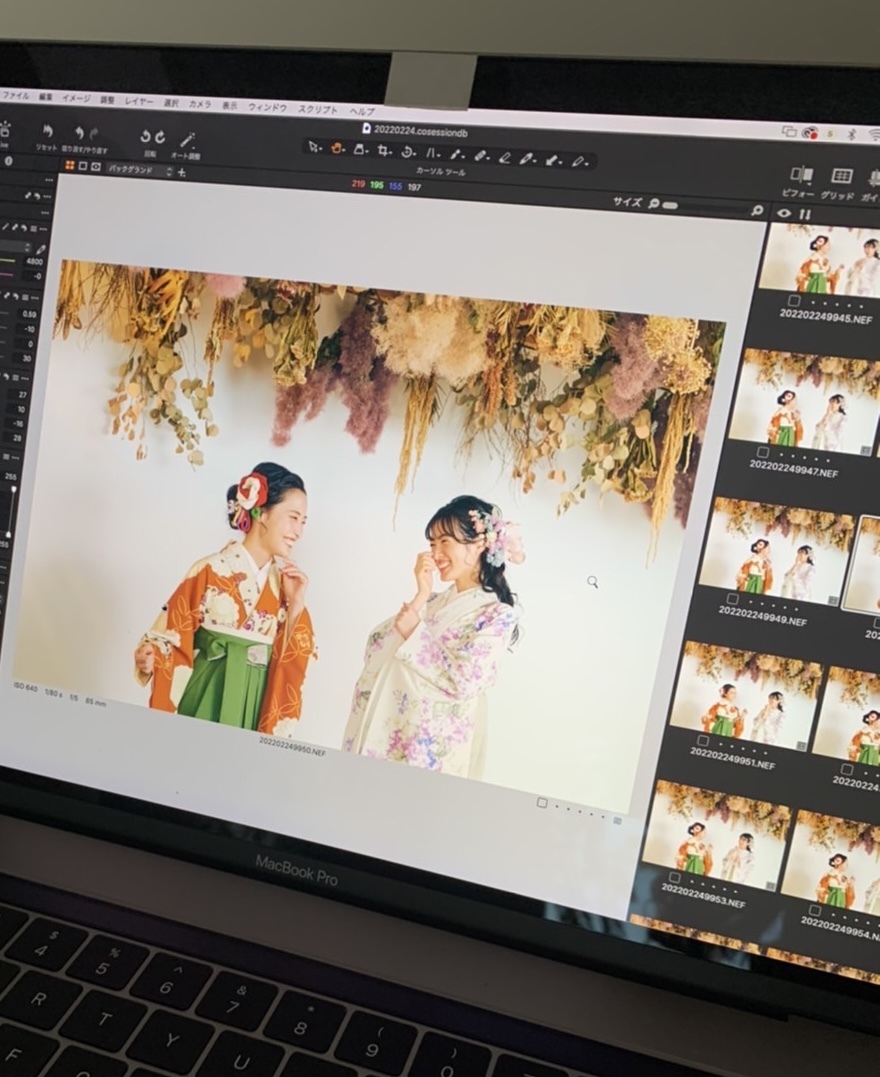Tick the checkbox for 202202249951.NEF
Viewport: 880px width, 1077px height.
pyautogui.click(x=703, y=740)
